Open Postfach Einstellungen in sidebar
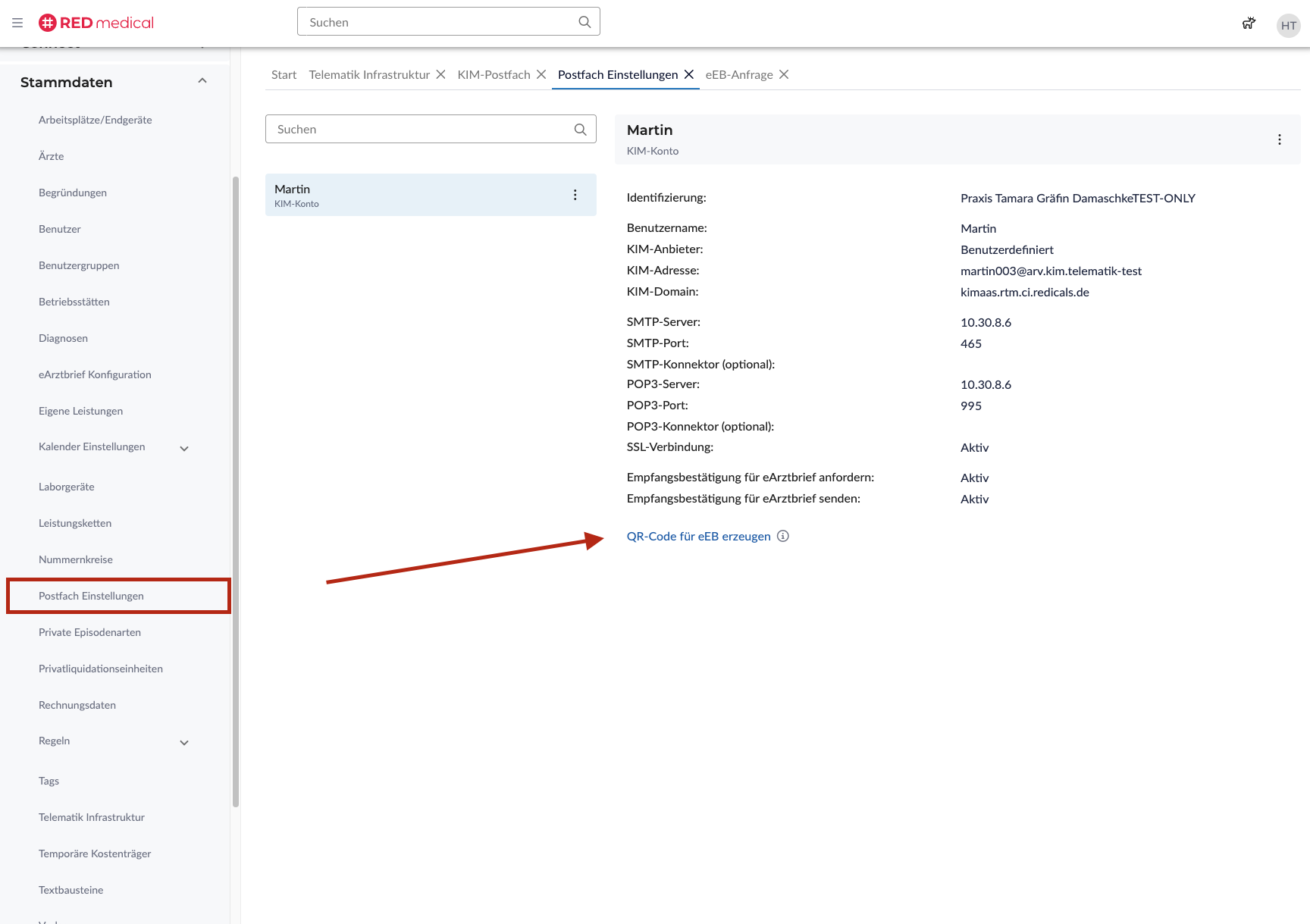This screenshot has width=1310, height=924. click(x=91, y=596)
